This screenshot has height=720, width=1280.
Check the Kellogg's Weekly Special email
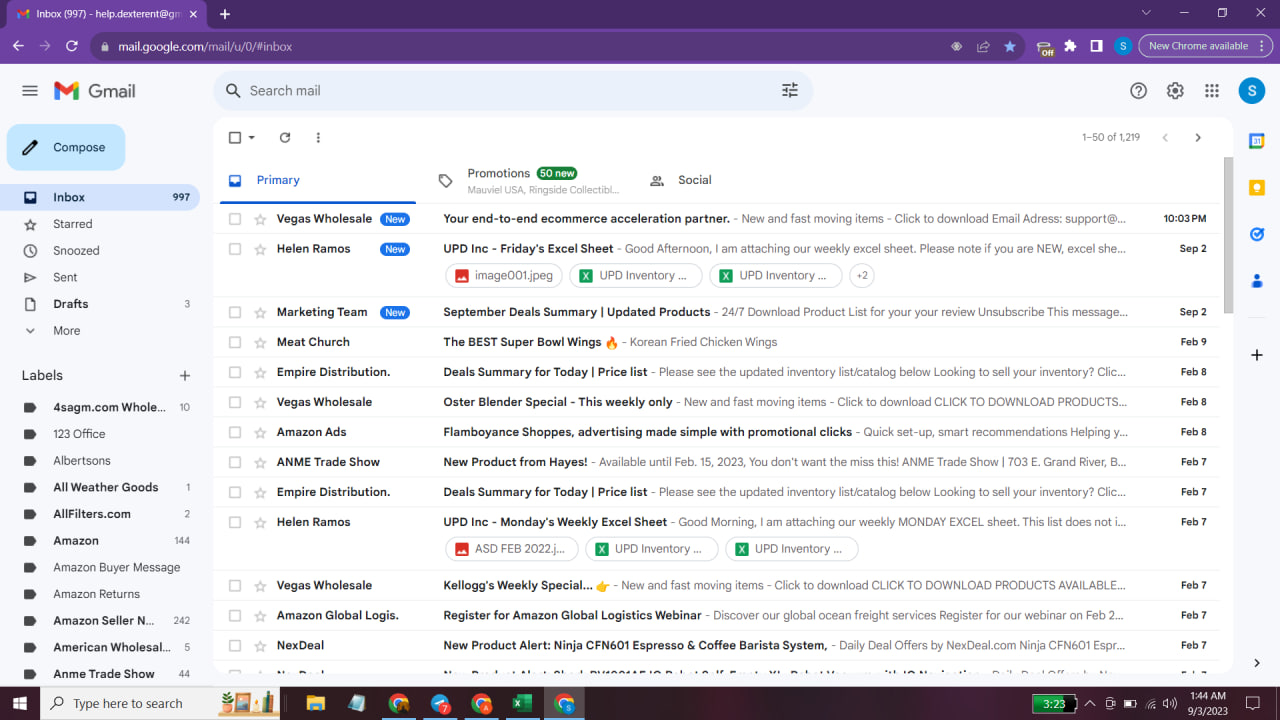click(x=235, y=585)
